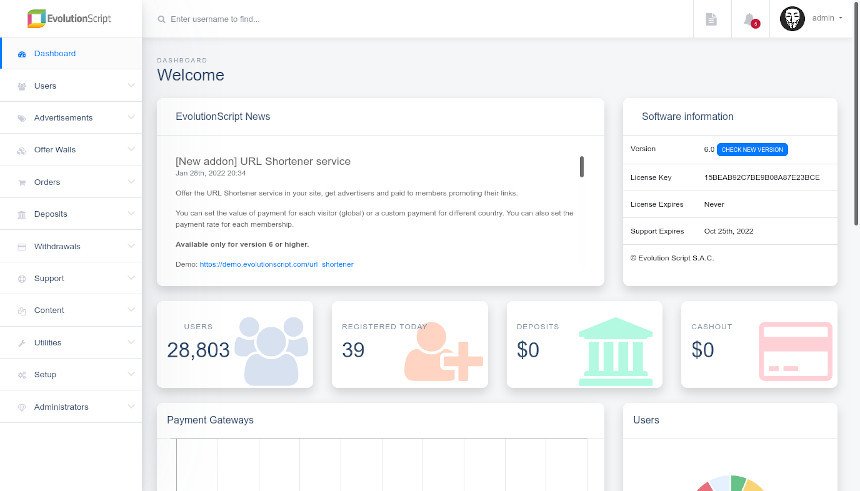Open the Withdrawals menu item
Screen dimensions: 860x491
click(71, 247)
